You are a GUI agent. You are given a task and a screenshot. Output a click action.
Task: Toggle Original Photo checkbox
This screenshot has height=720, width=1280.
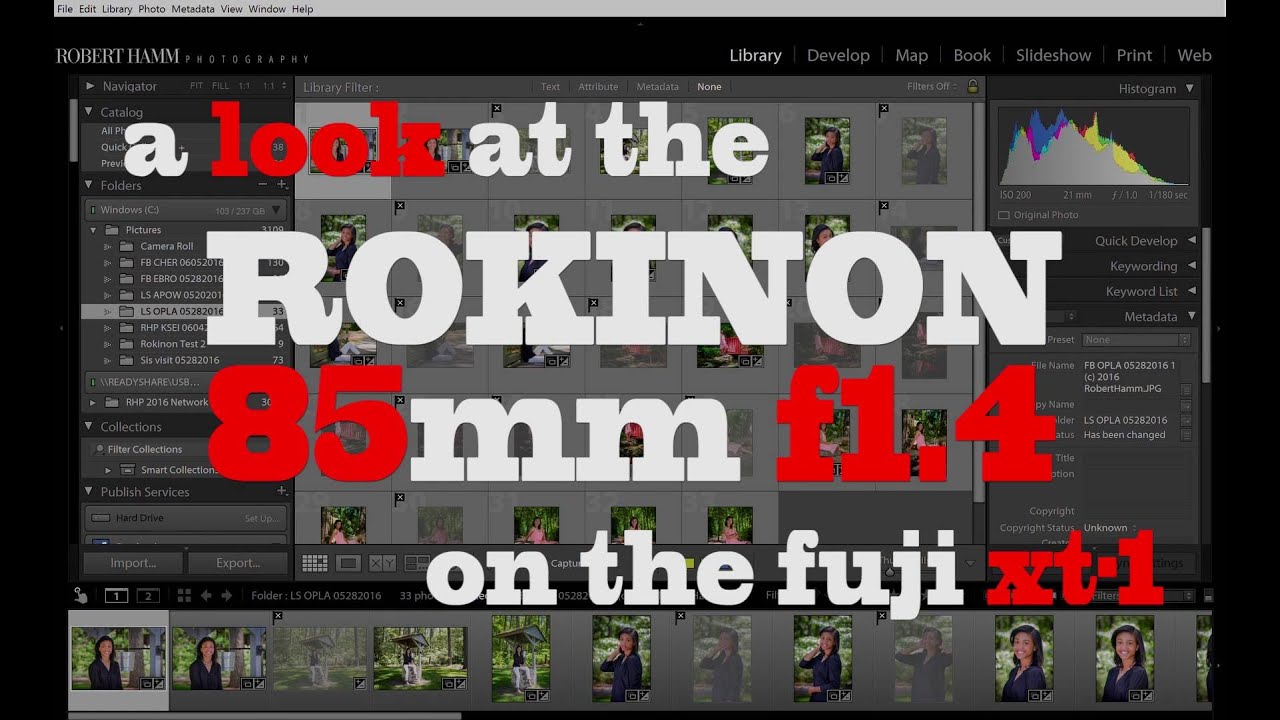(x=1004, y=215)
